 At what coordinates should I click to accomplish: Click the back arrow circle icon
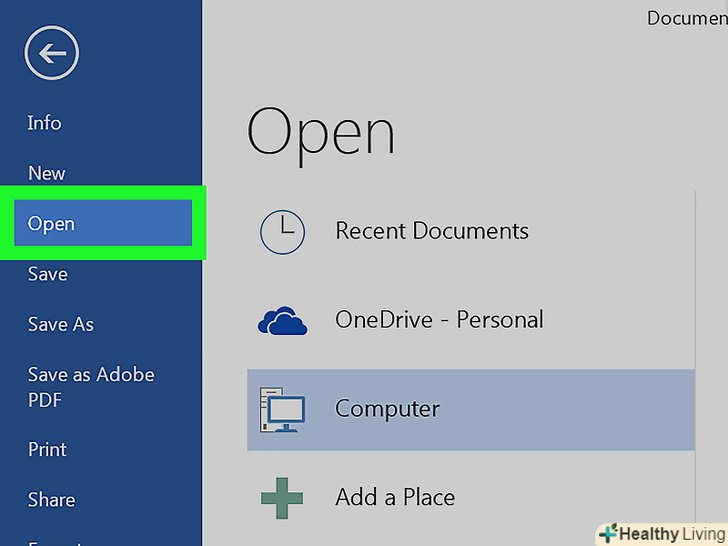tap(52, 53)
